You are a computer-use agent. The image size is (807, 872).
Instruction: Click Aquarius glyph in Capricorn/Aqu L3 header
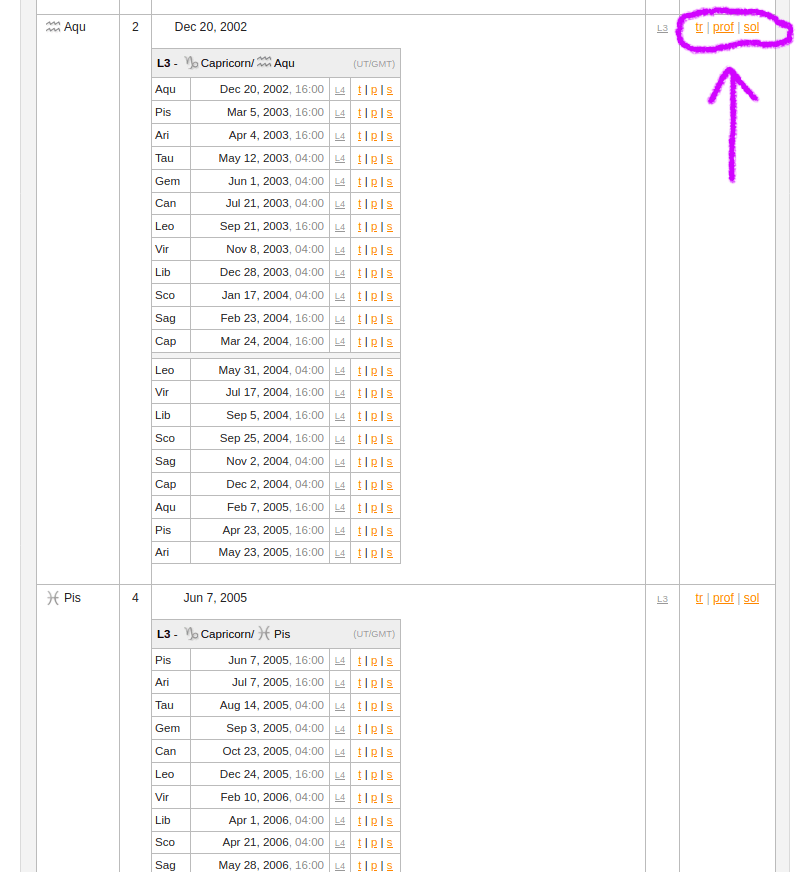pyautogui.click(x=264, y=63)
